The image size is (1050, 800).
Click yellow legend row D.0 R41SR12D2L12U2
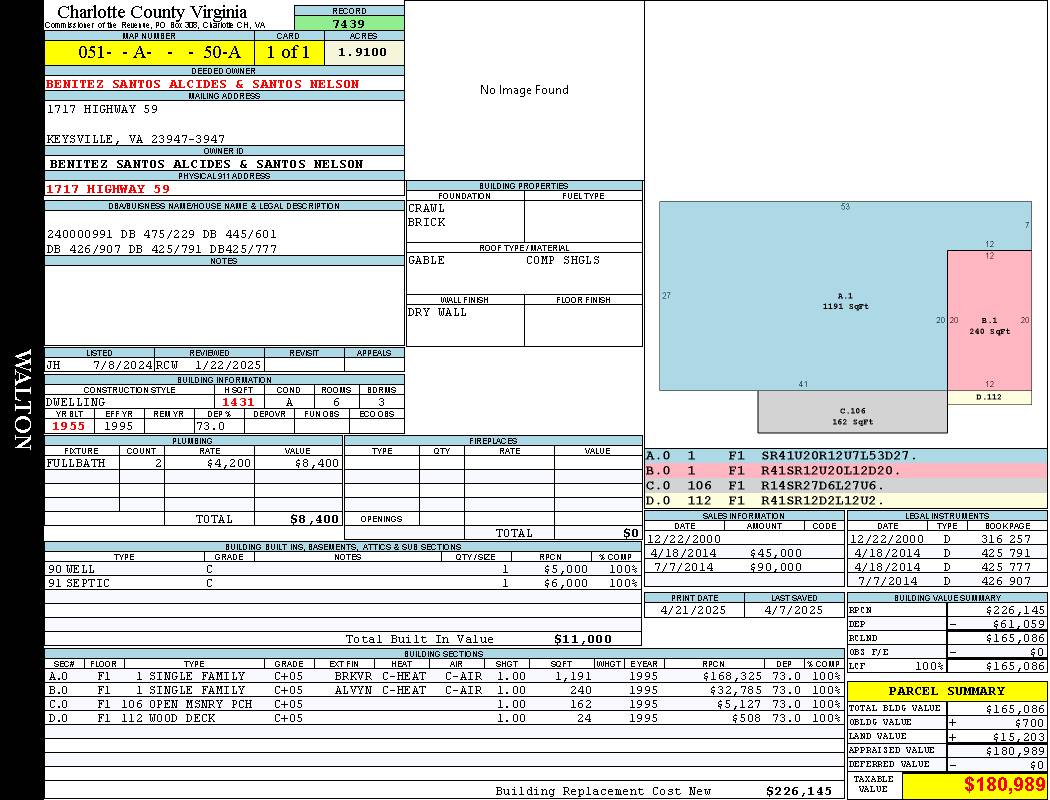pyautogui.click(x=846, y=501)
